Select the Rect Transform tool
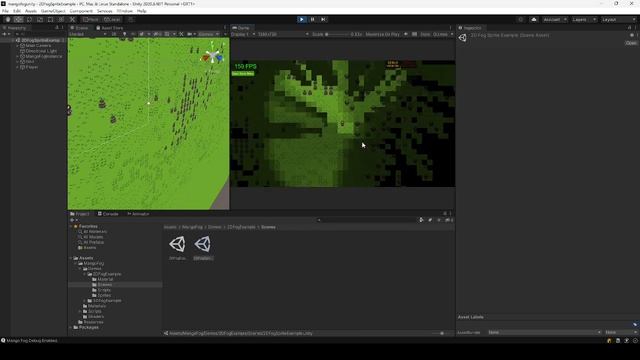 click(50, 19)
